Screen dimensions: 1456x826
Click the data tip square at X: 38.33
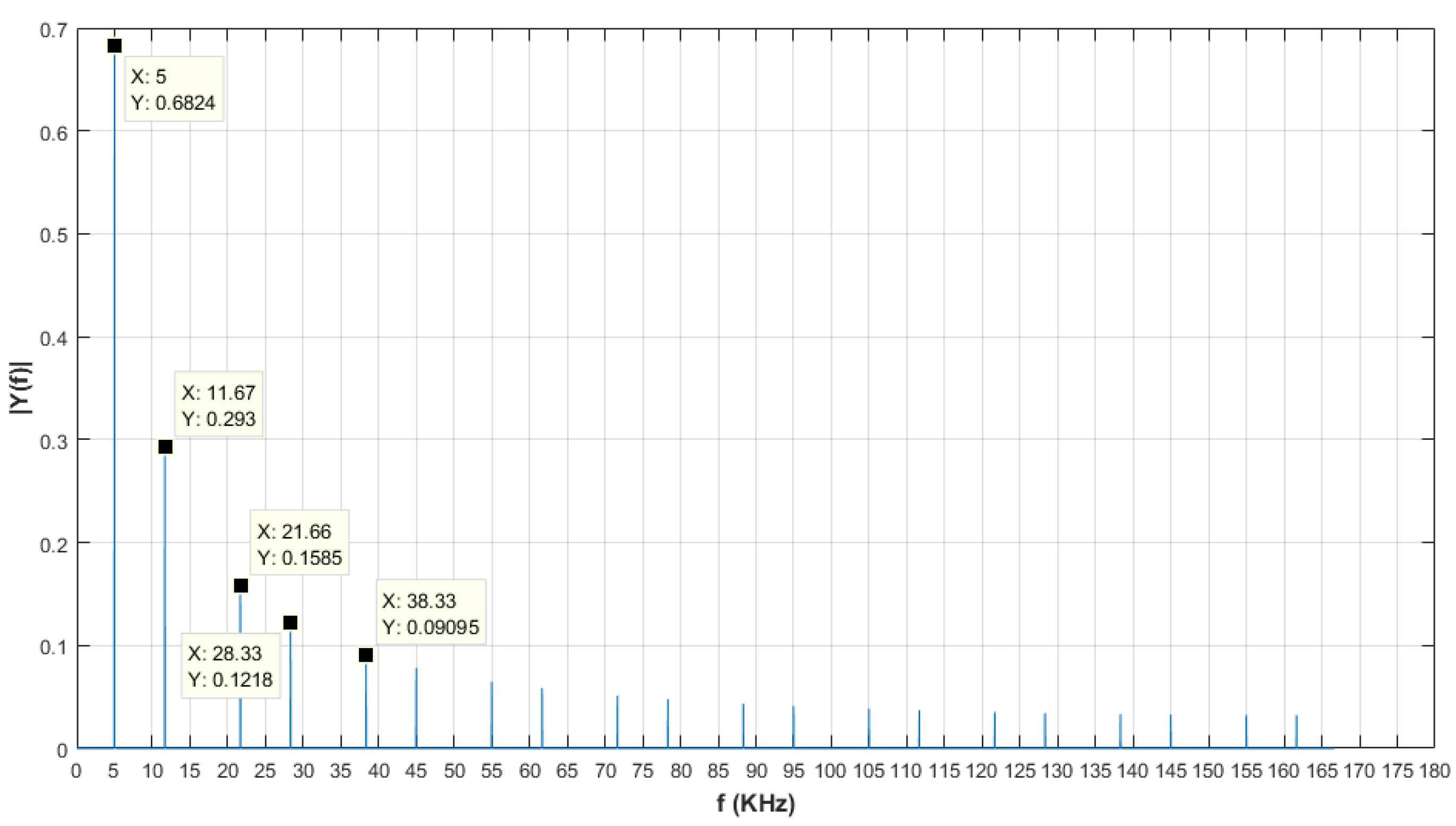point(366,655)
